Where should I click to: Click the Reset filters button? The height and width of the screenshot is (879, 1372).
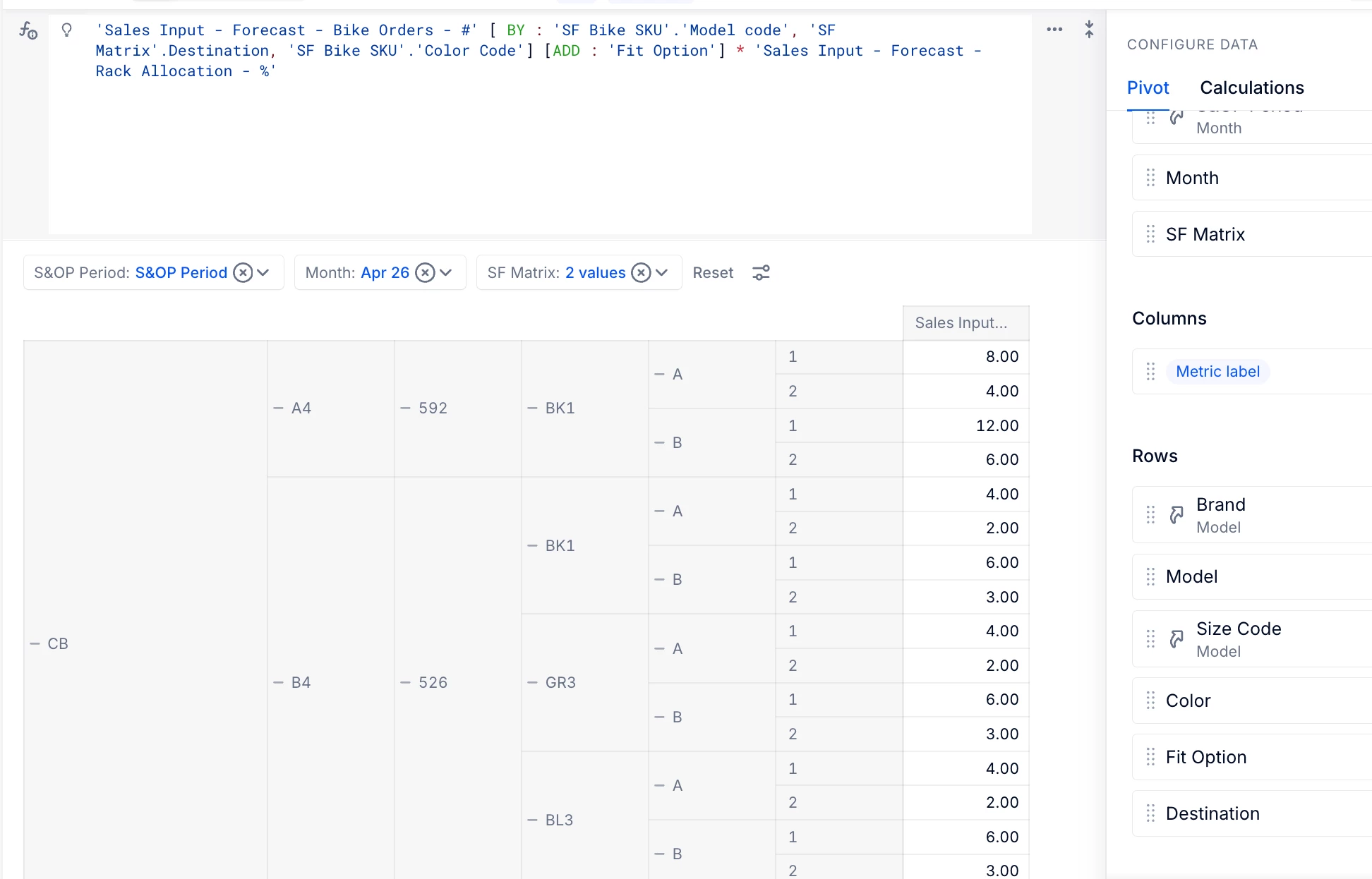[x=713, y=273]
